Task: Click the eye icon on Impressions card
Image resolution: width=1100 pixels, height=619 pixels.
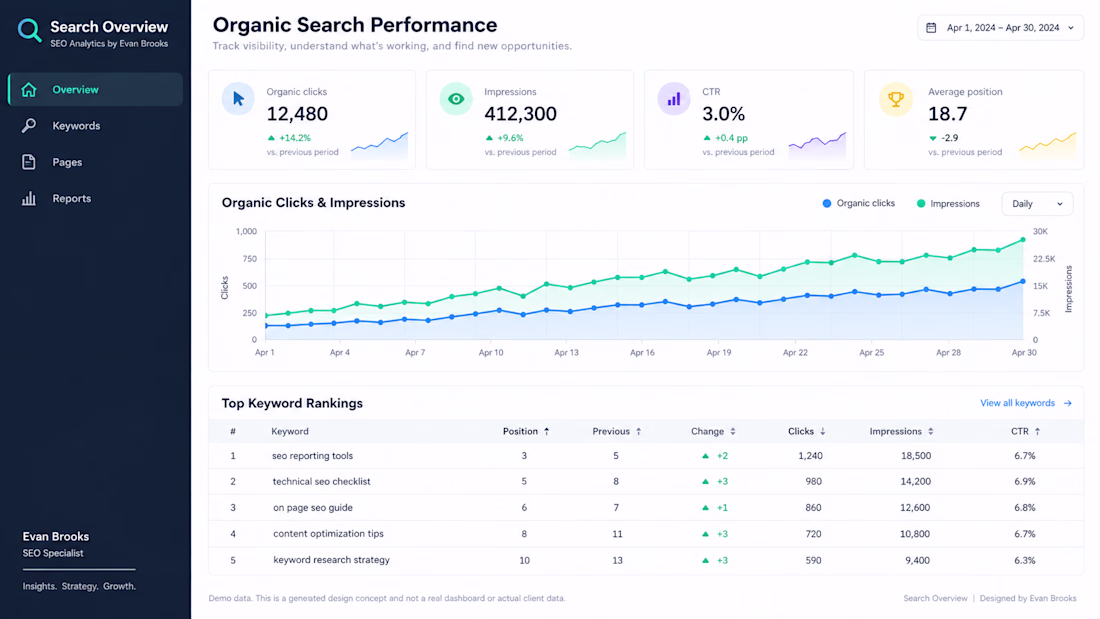Action: point(456,99)
